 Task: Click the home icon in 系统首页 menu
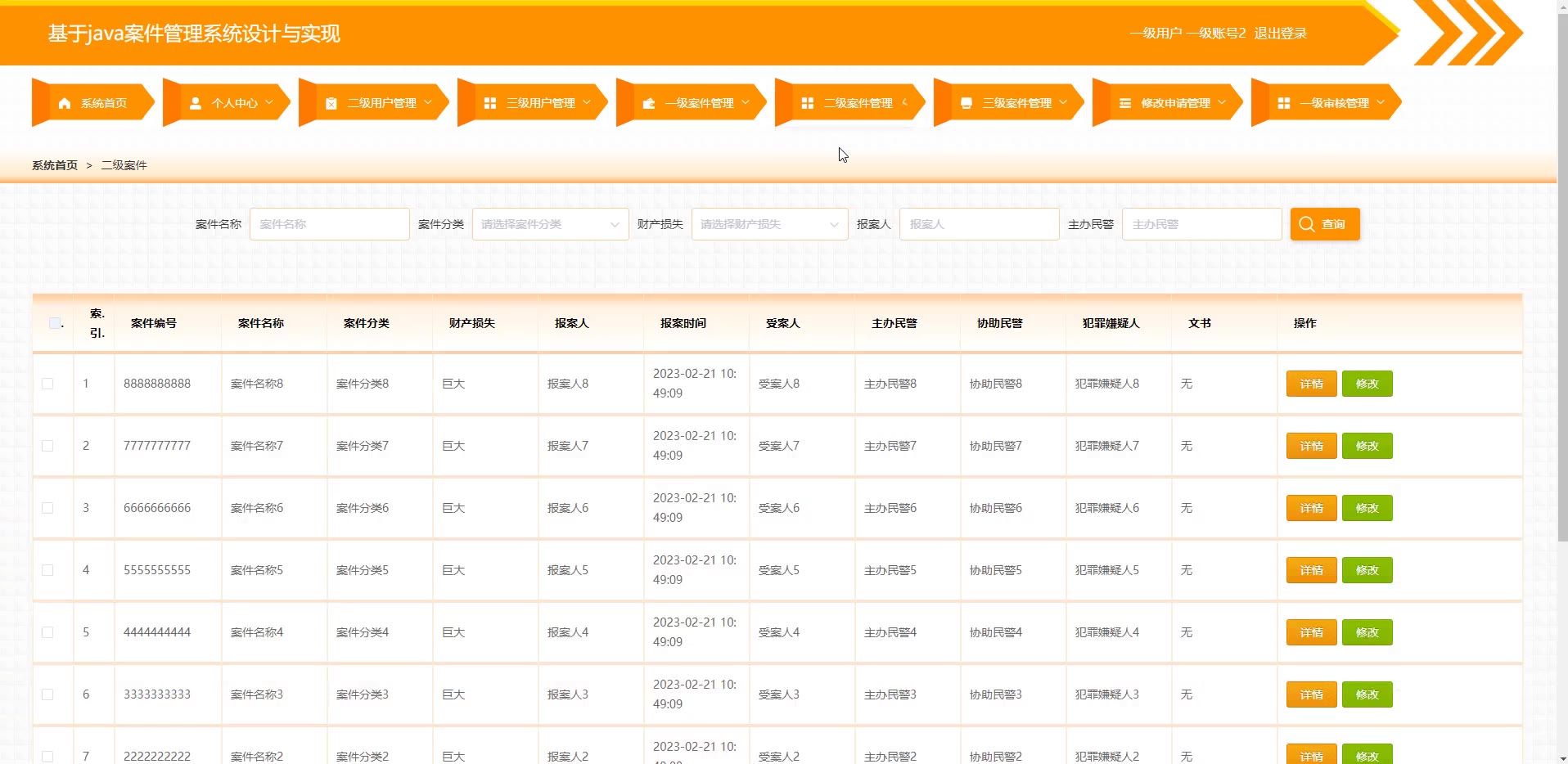pos(65,103)
